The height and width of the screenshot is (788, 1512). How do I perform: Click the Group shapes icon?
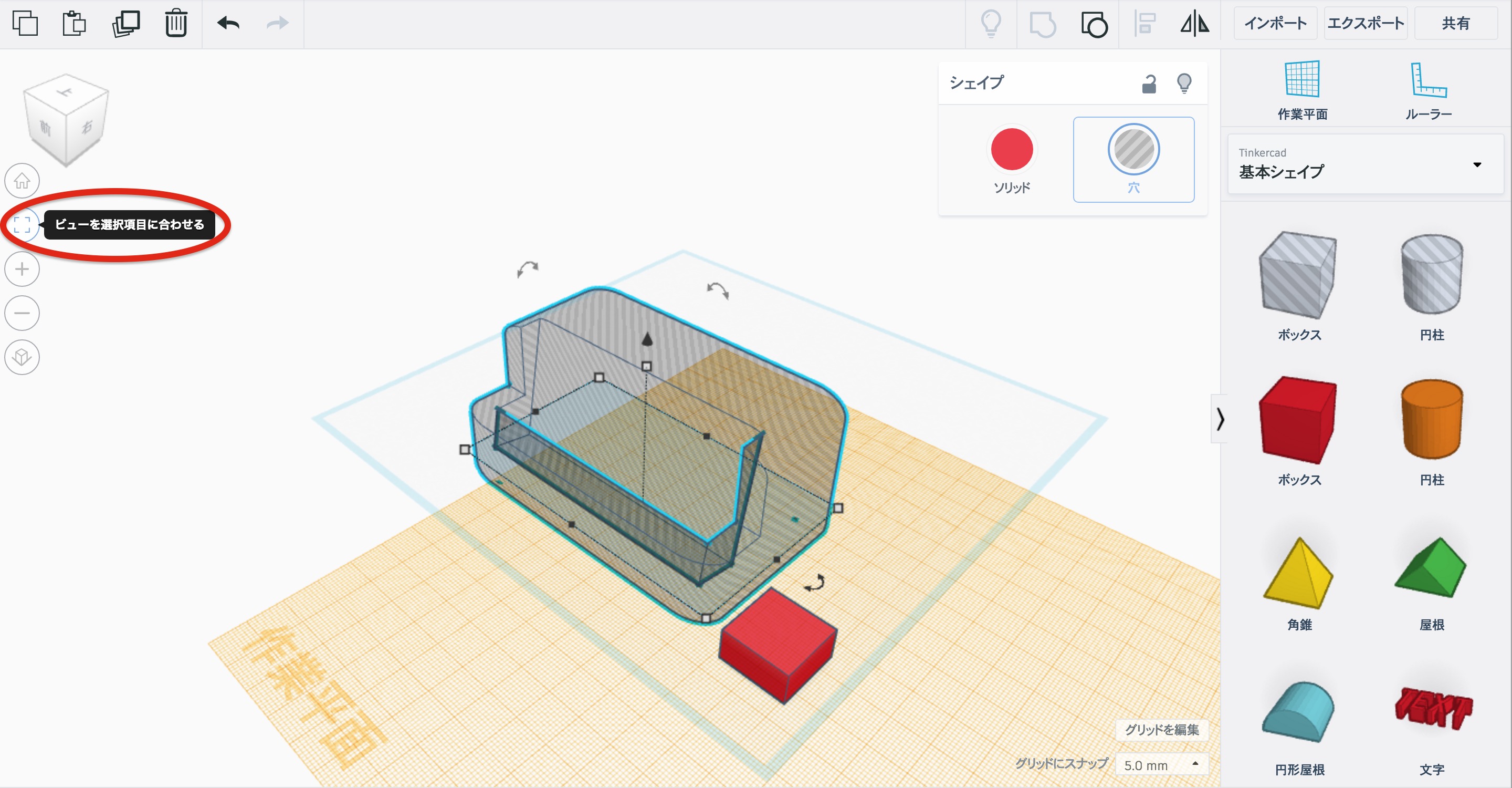1043,25
